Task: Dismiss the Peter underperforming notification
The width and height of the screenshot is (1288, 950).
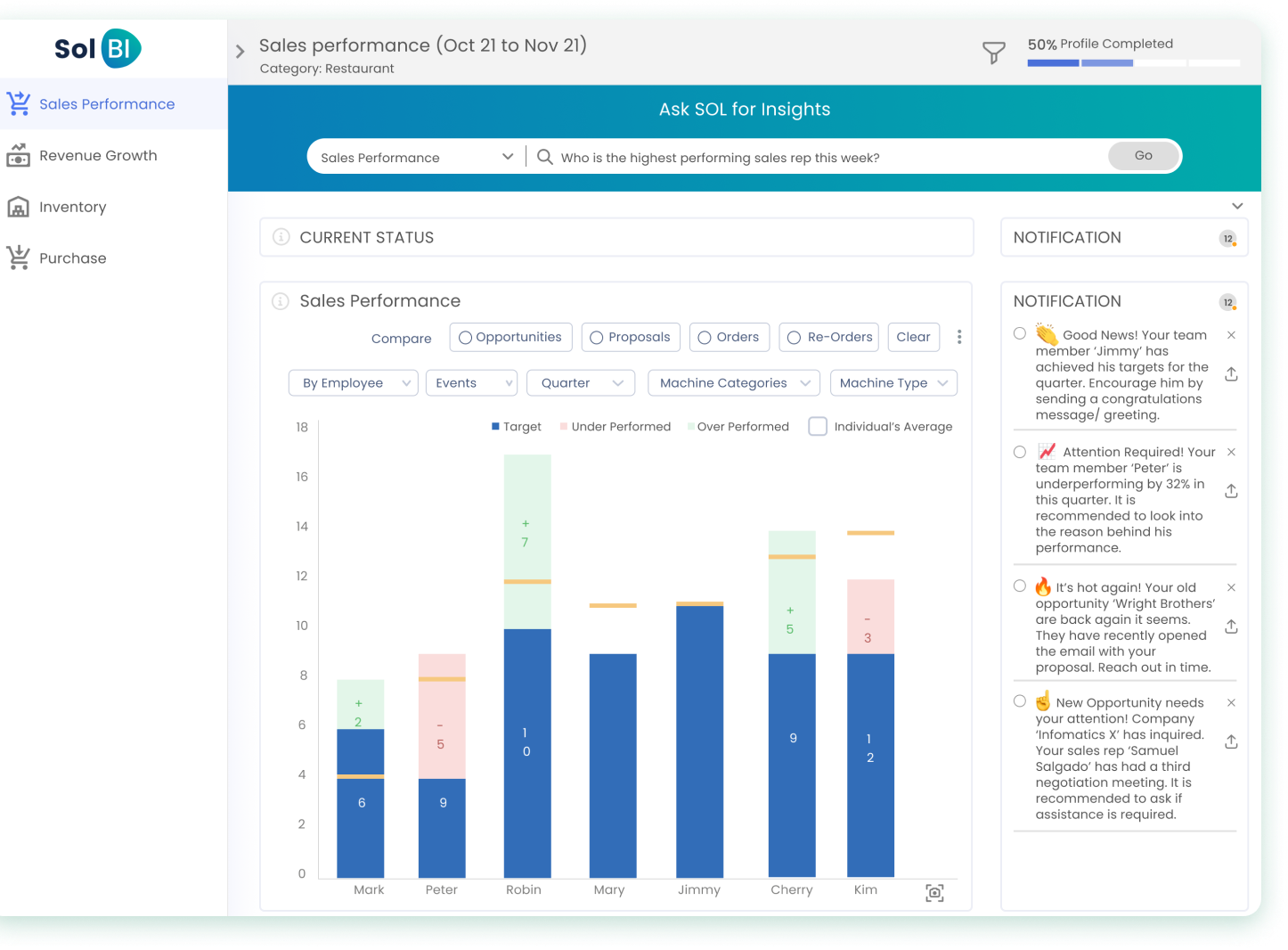Action: pos(1231,453)
